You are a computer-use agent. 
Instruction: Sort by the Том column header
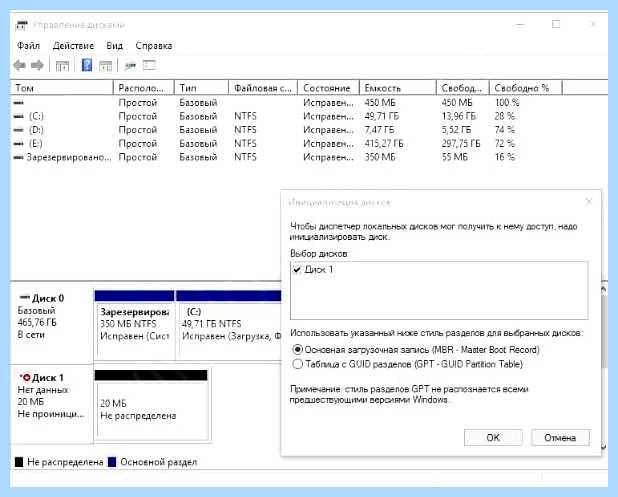point(62,88)
